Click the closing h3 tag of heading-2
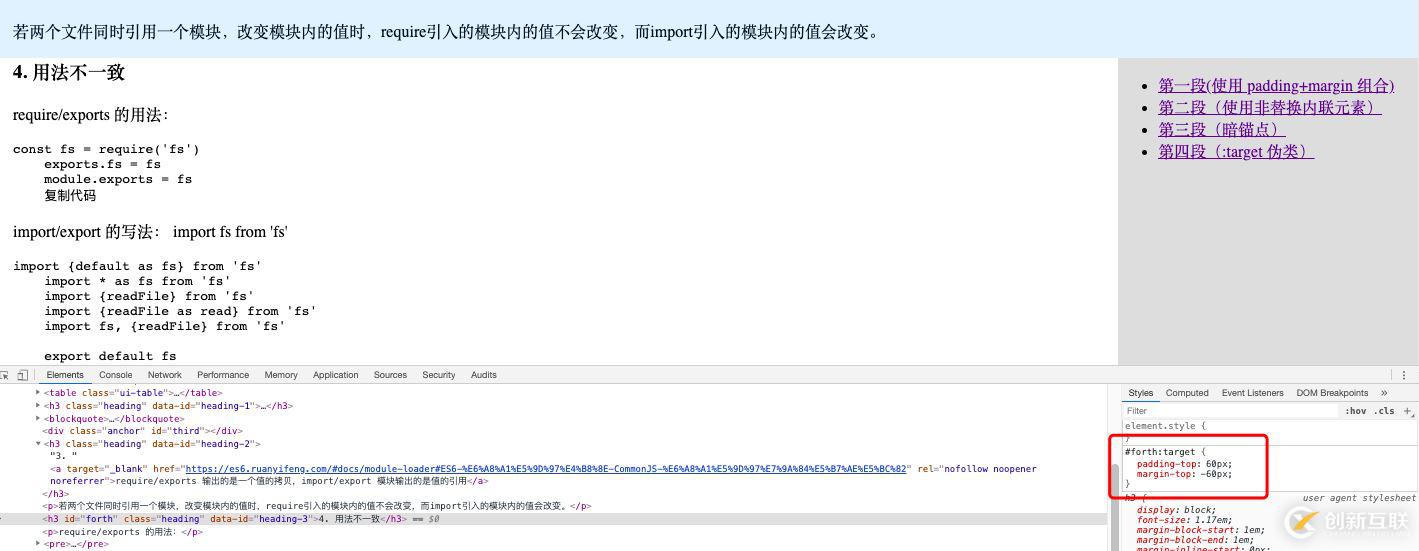 (55, 494)
